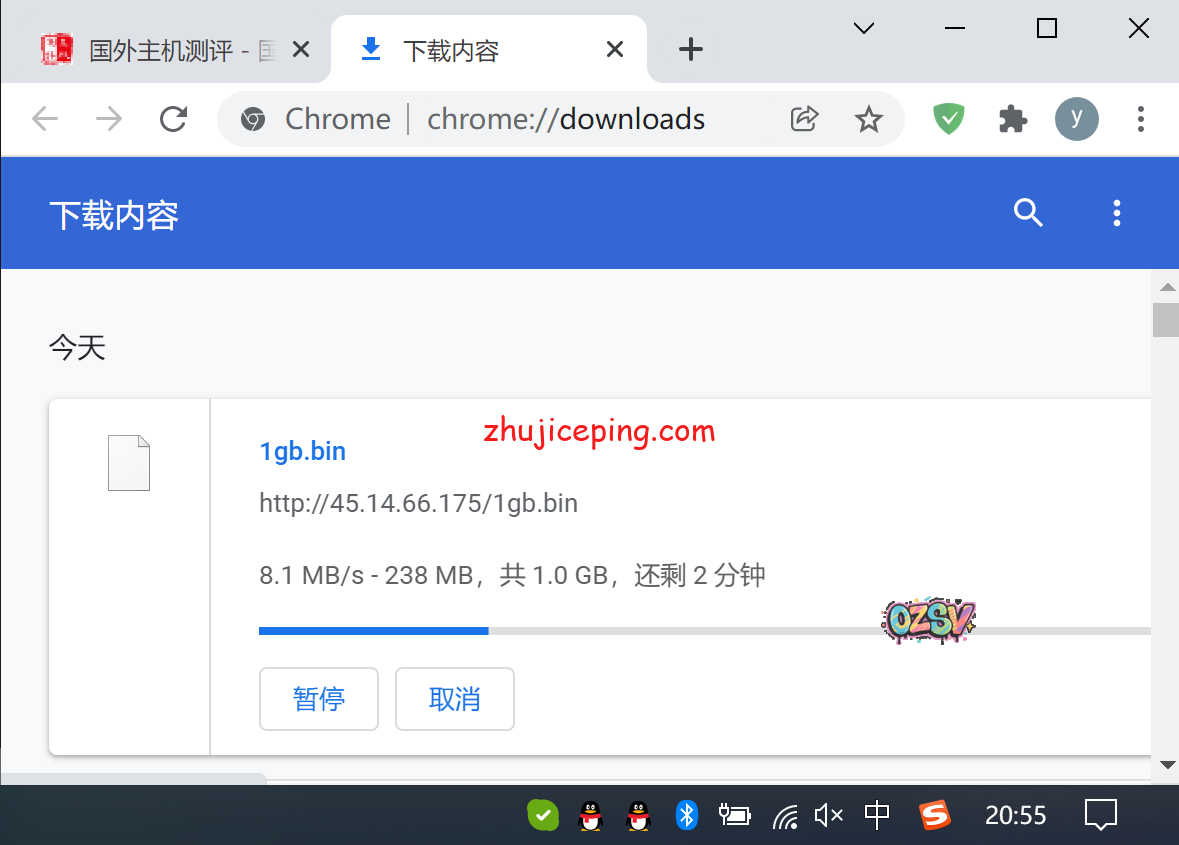The width and height of the screenshot is (1179, 845).
Task: Cancel the download with 取消 button
Action: [x=455, y=699]
